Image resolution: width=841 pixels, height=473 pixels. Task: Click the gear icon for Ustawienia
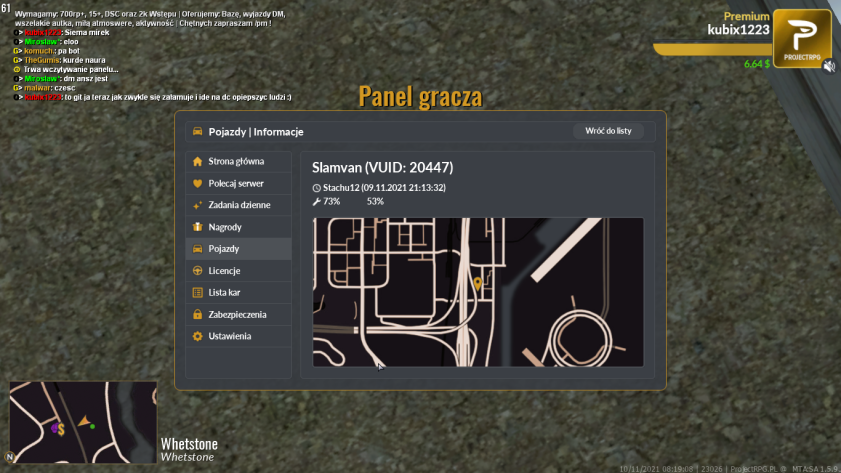coord(197,336)
